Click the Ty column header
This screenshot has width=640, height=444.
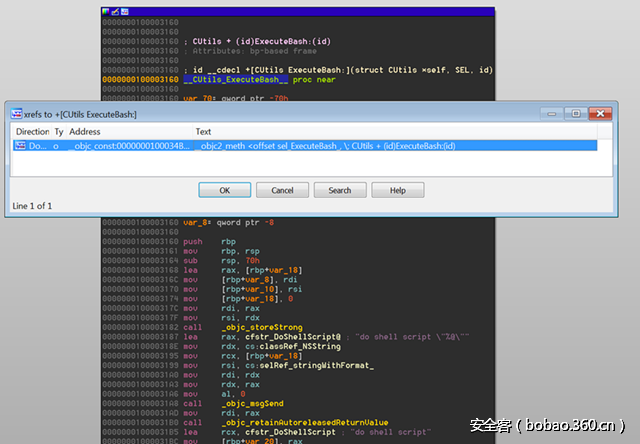pos(58,131)
